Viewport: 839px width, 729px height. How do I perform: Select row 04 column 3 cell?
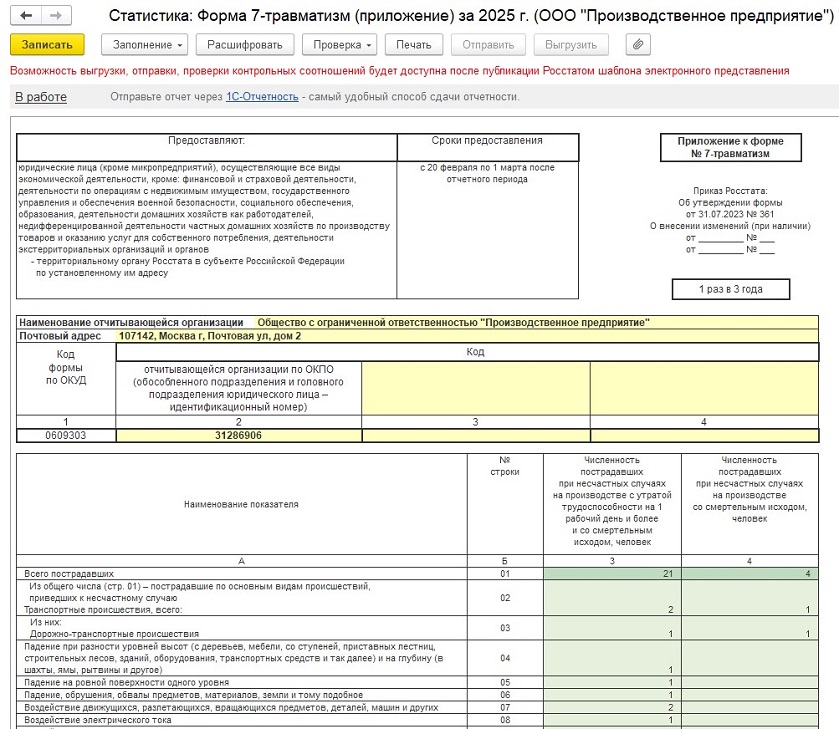tap(612, 658)
